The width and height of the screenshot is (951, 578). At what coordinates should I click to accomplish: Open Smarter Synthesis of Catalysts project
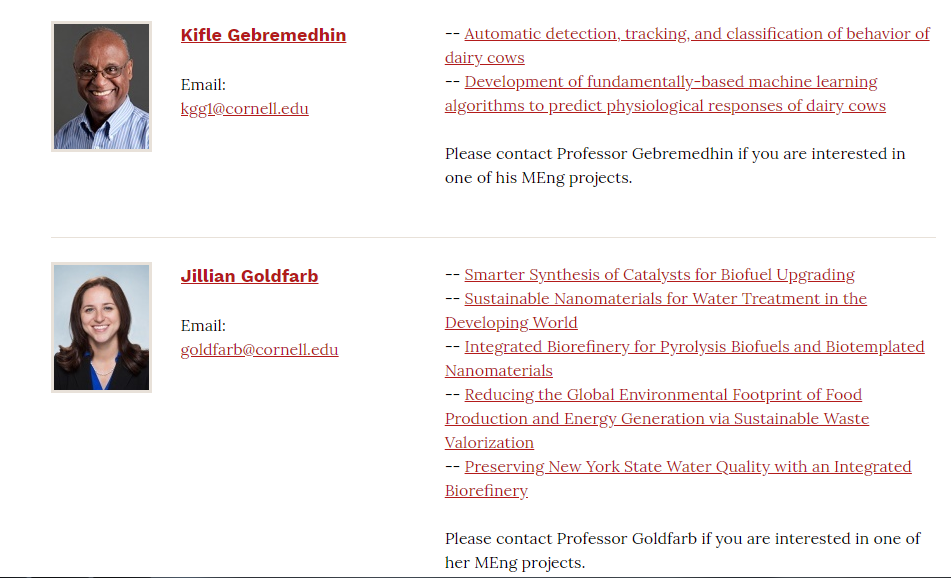click(659, 274)
